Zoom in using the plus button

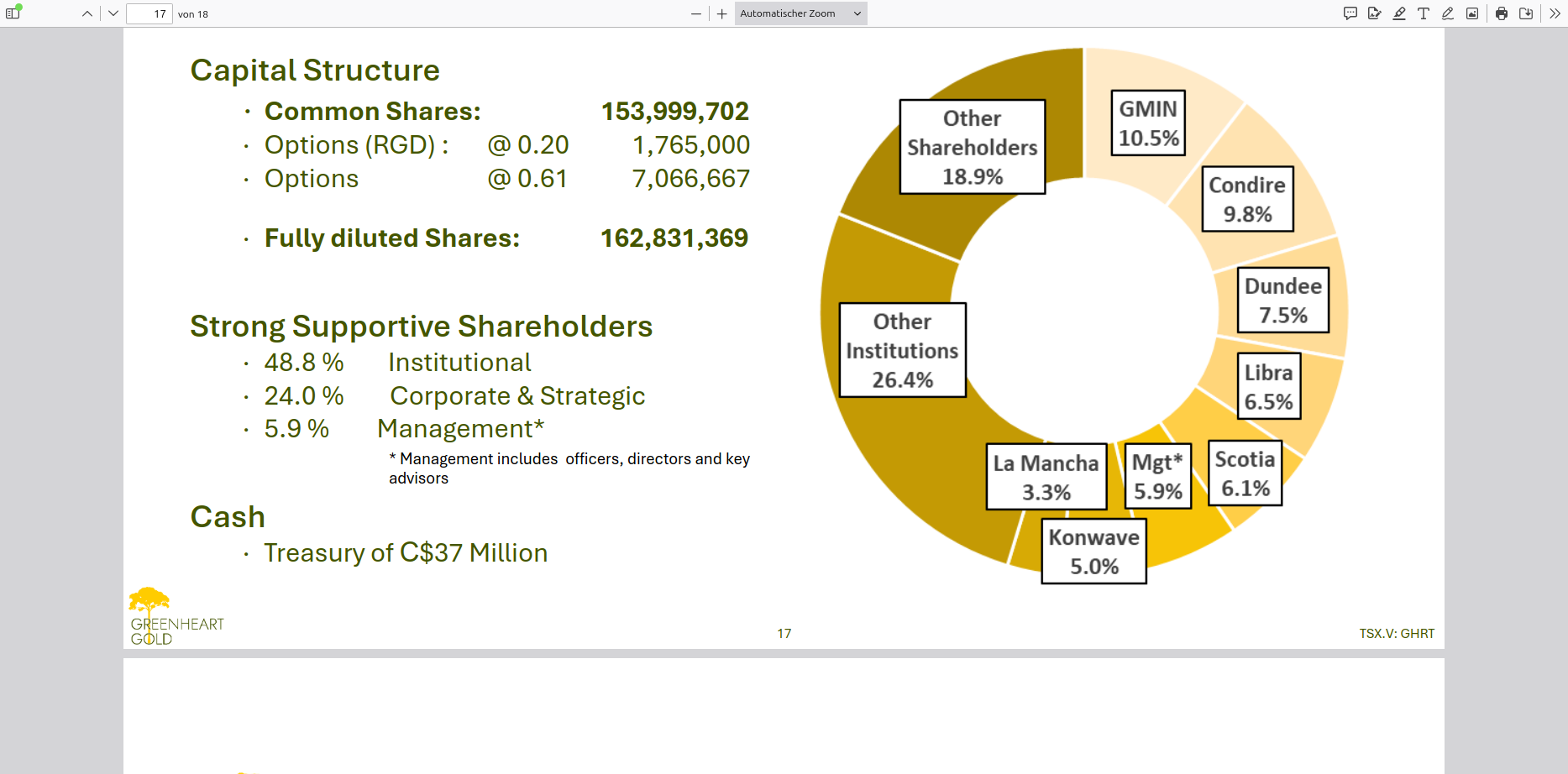tap(721, 13)
